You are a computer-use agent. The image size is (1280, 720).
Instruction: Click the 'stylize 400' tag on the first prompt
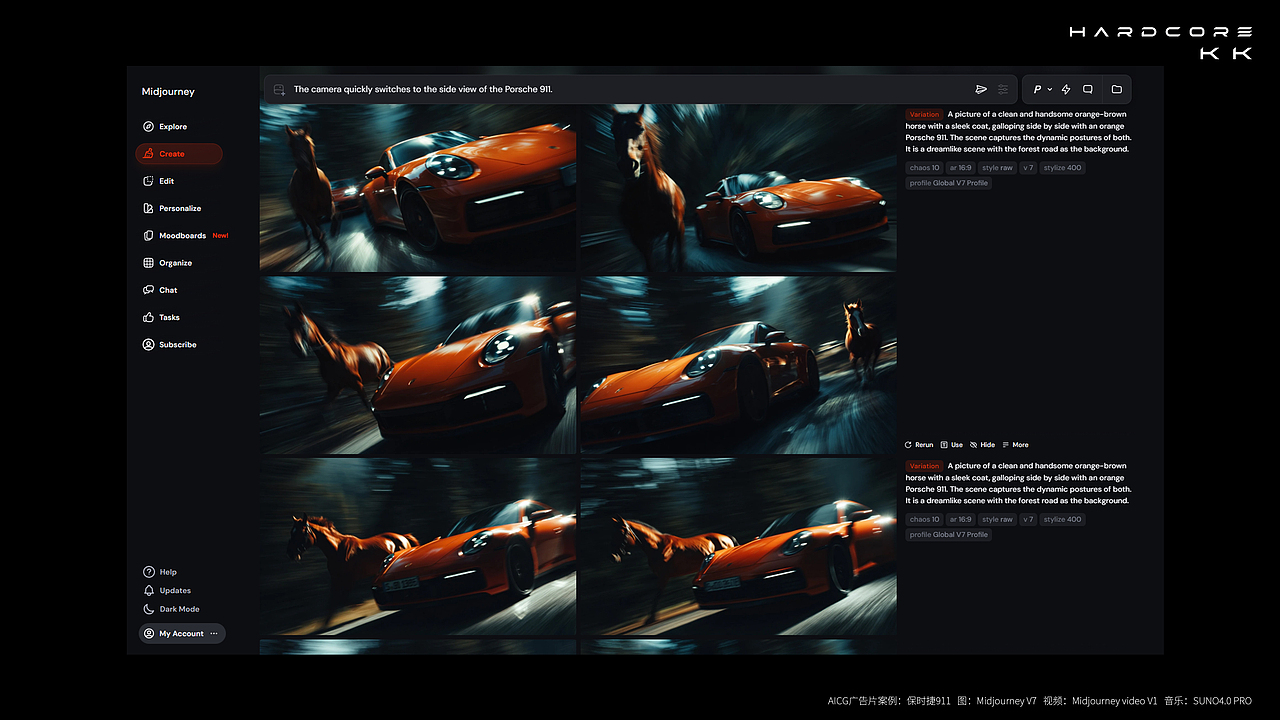tap(1062, 168)
